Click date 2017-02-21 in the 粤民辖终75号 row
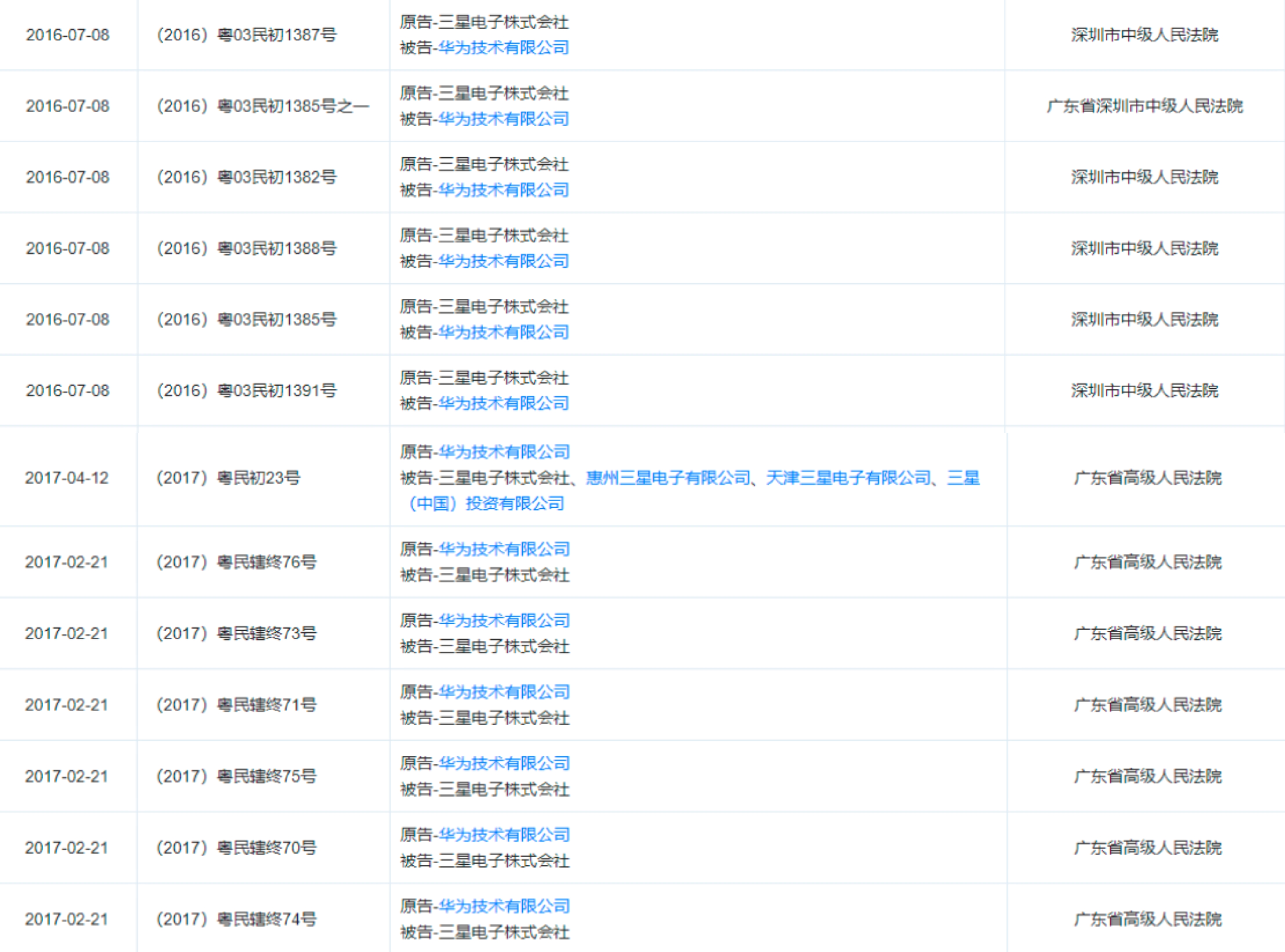1285x952 pixels. pyautogui.click(x=67, y=777)
